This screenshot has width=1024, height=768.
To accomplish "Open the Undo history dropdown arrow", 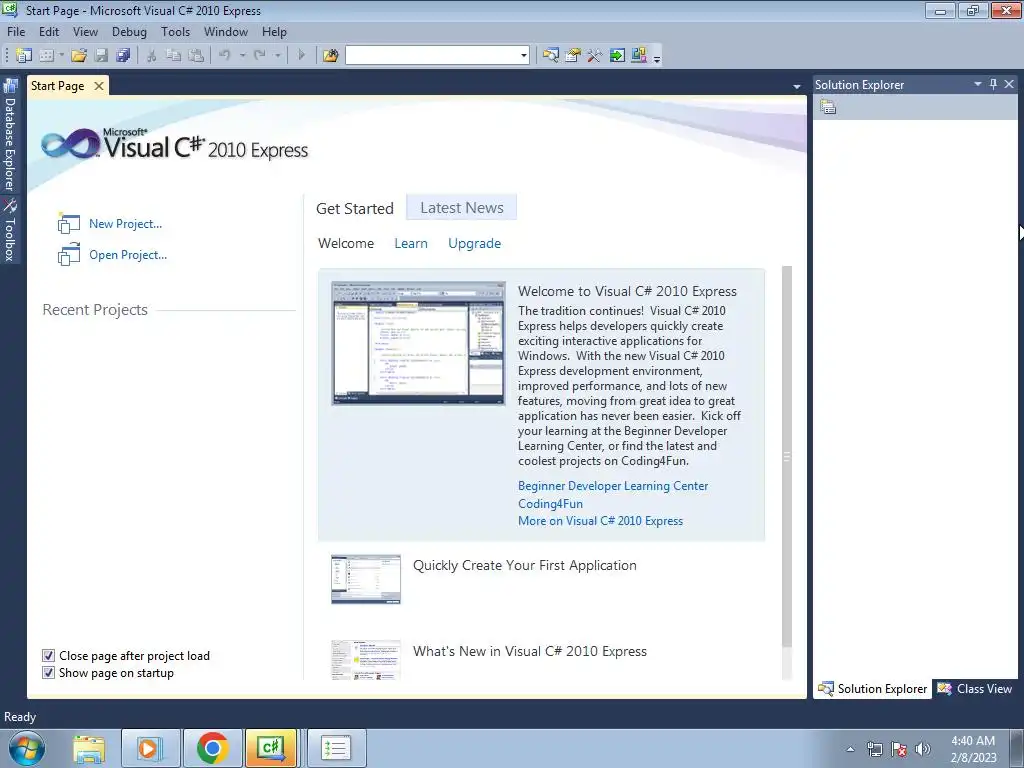I will (242, 56).
